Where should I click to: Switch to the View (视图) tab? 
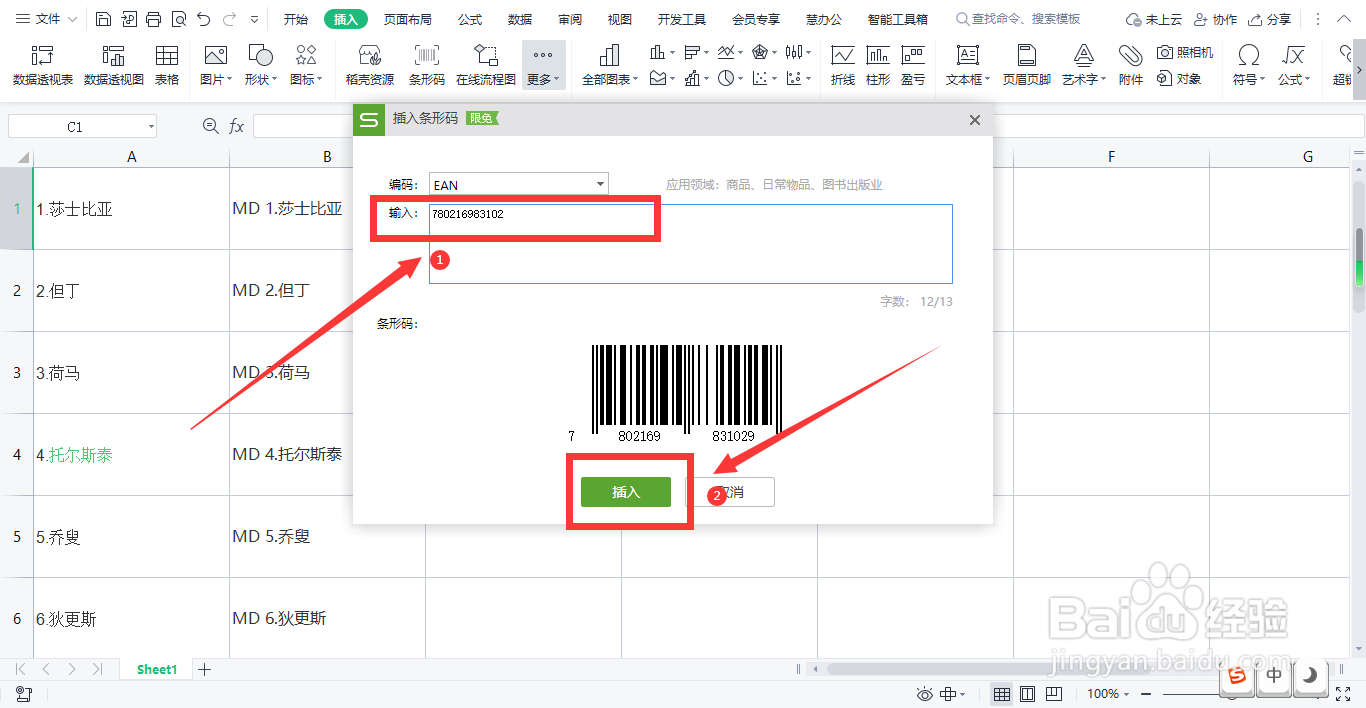(620, 19)
